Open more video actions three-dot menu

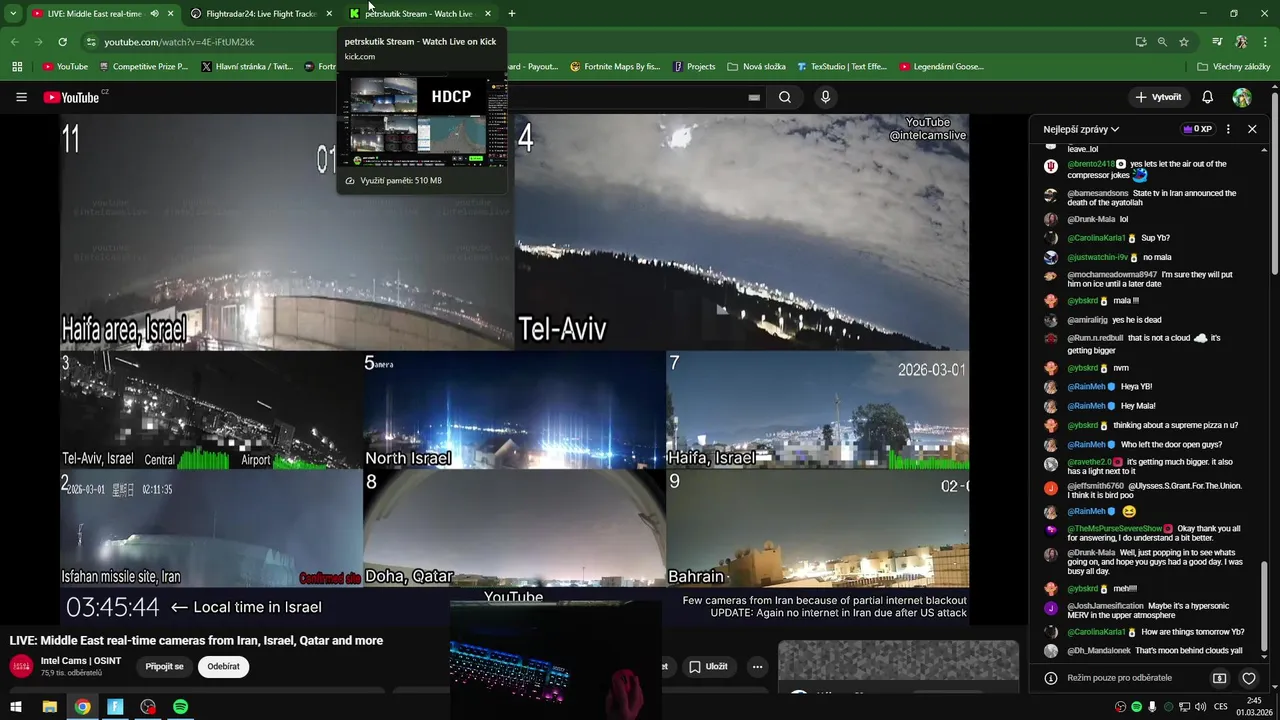point(757,666)
